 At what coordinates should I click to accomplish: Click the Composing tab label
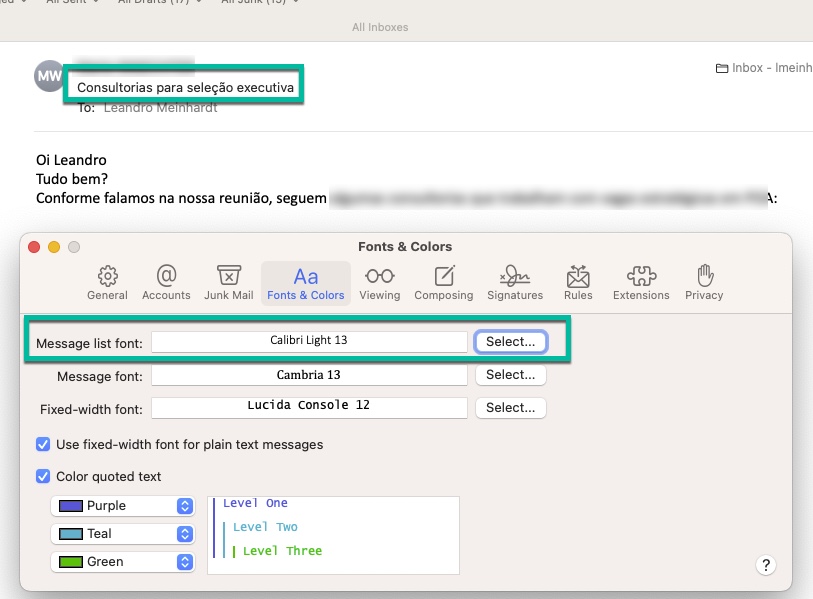(444, 295)
